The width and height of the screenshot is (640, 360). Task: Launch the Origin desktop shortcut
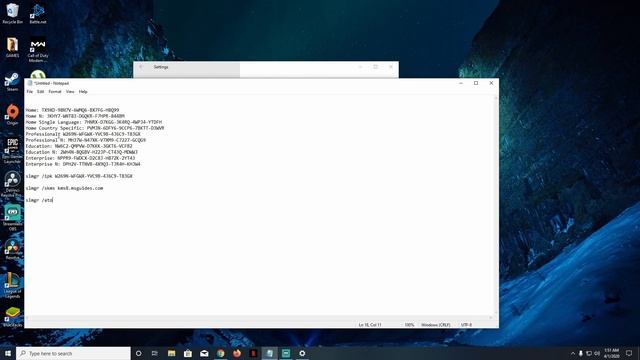pos(12,115)
